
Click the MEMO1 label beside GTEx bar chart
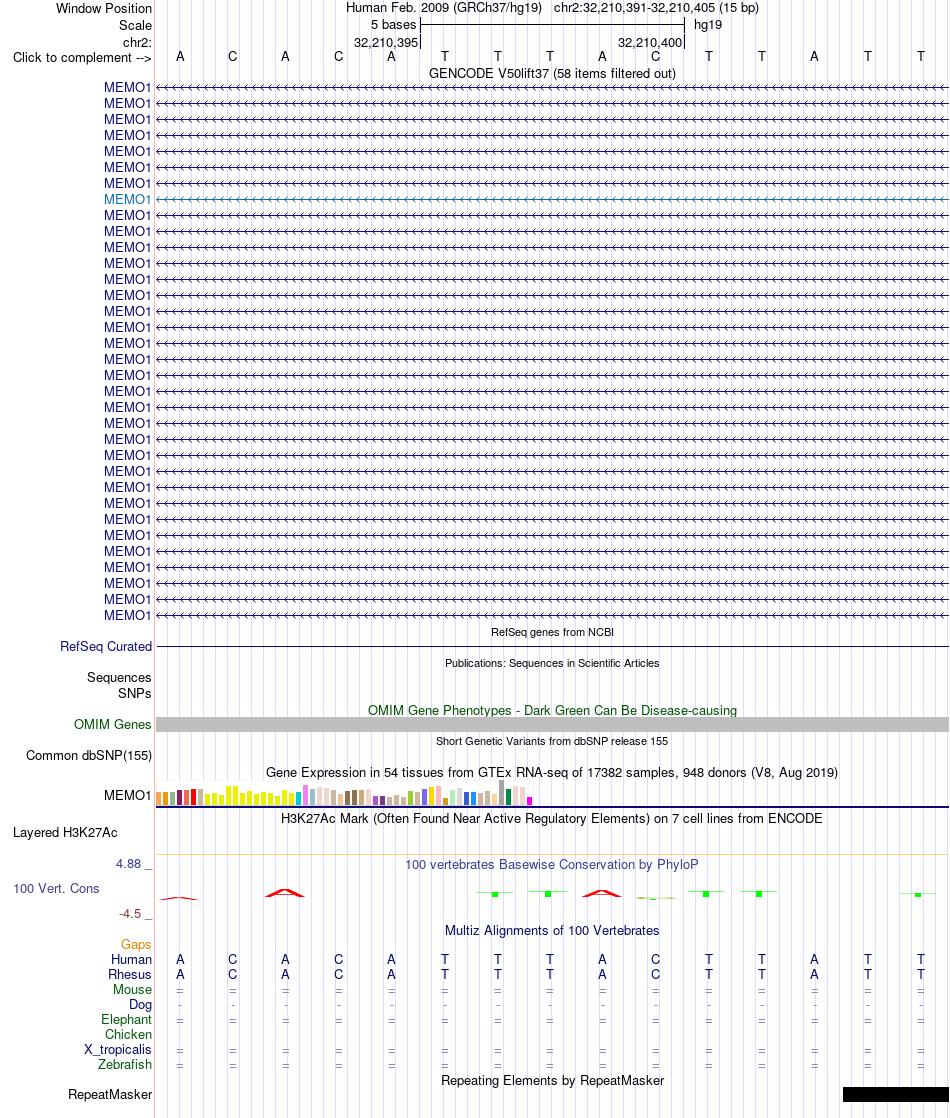pos(128,796)
